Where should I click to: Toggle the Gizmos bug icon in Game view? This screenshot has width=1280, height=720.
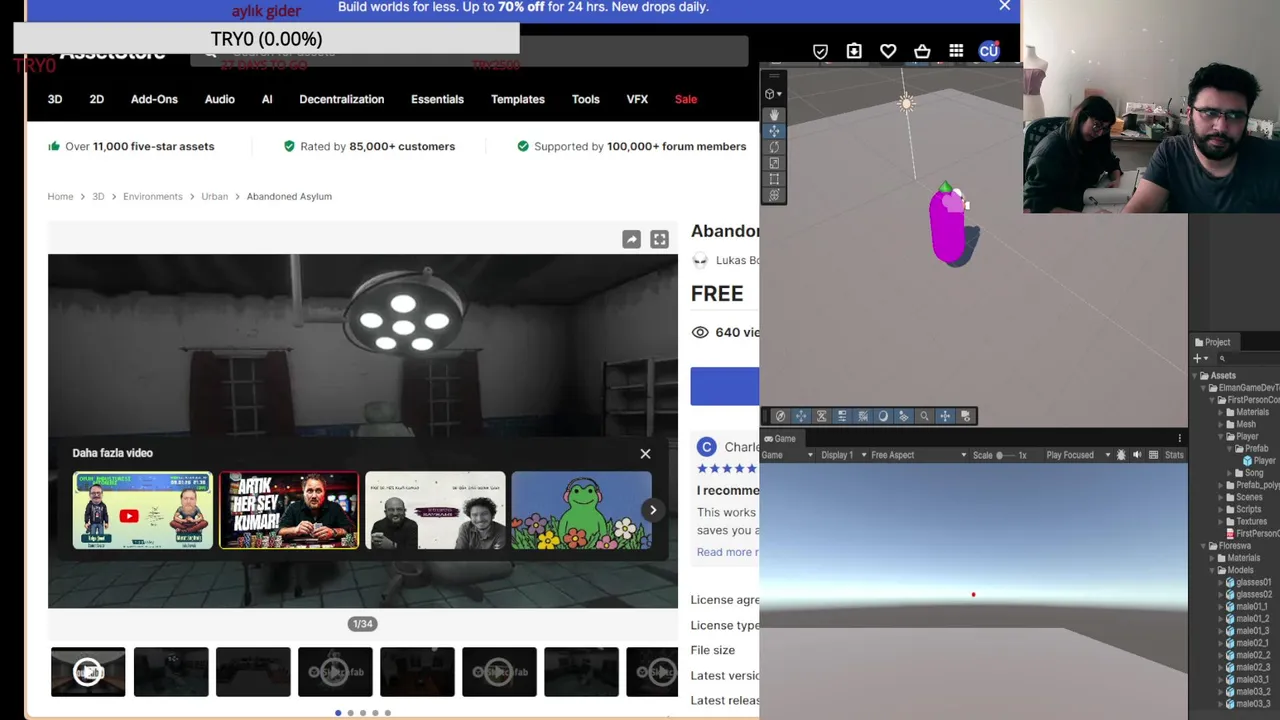[1121, 455]
